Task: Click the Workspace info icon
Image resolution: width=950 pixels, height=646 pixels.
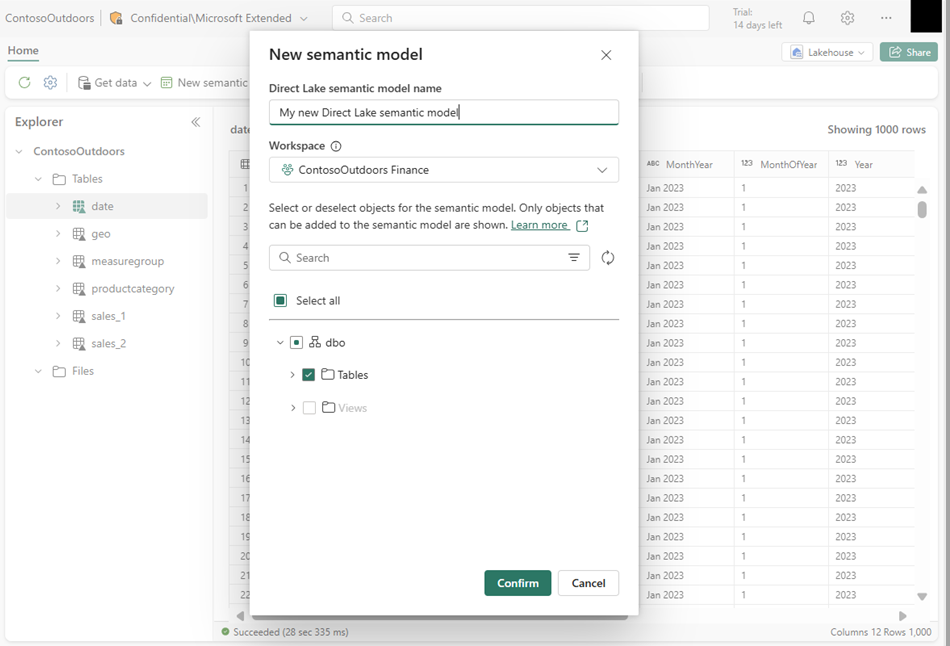Action: tap(336, 146)
